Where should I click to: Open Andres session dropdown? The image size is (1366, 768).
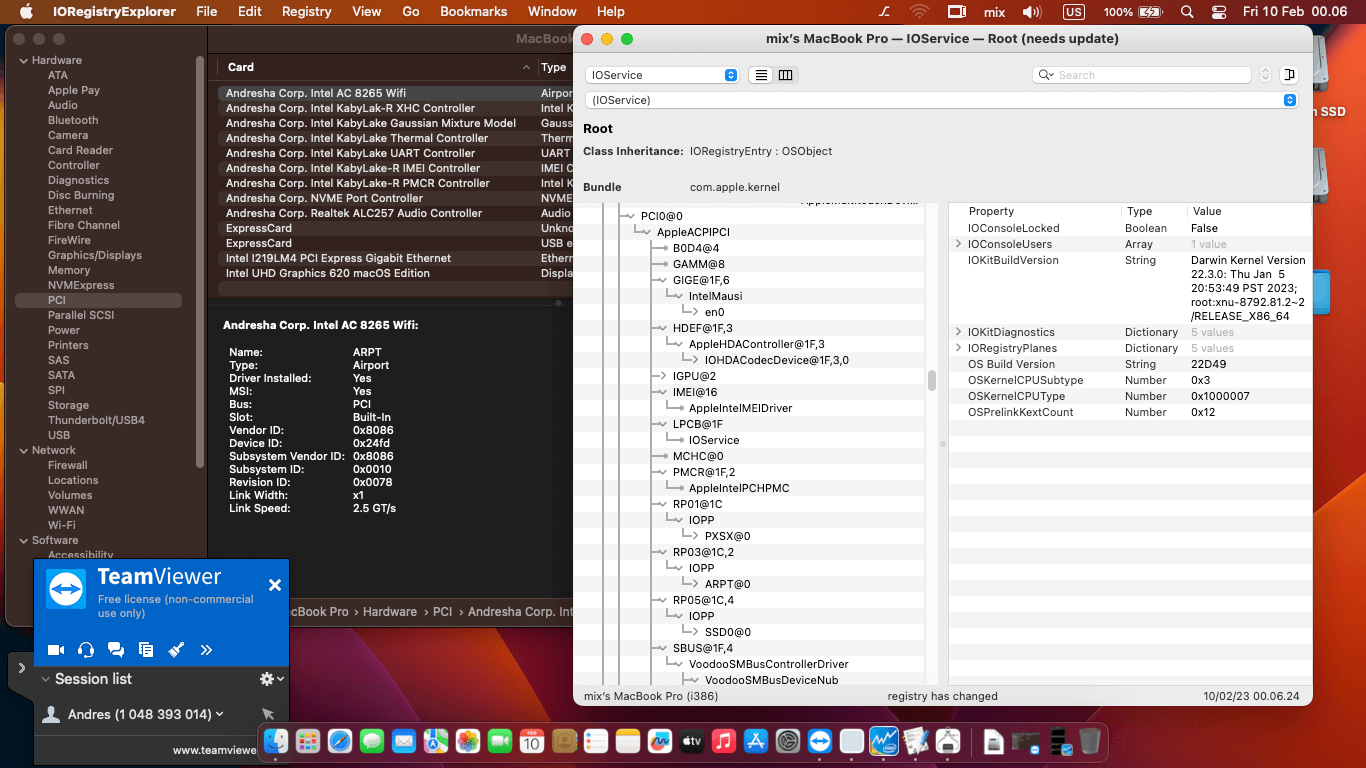219,714
